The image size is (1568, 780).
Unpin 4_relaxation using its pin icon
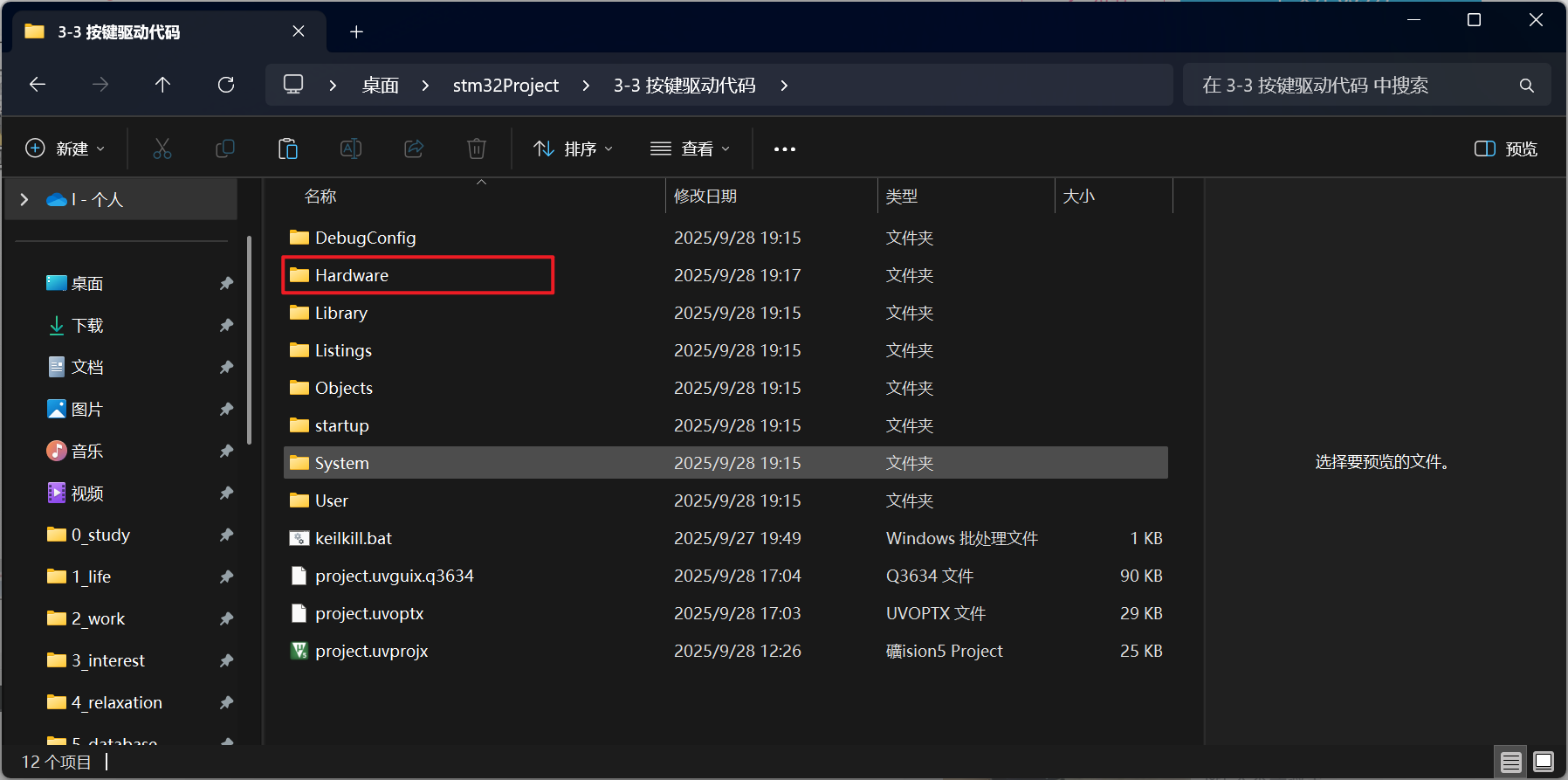click(x=226, y=702)
